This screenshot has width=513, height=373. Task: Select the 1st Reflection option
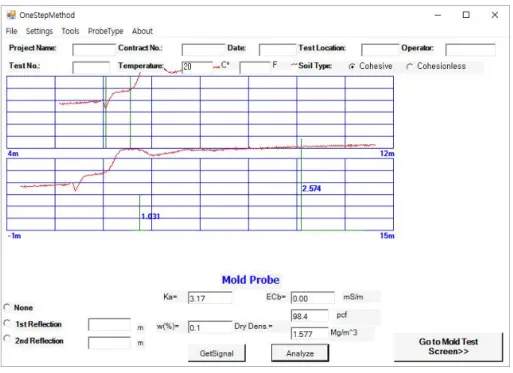coord(33,324)
